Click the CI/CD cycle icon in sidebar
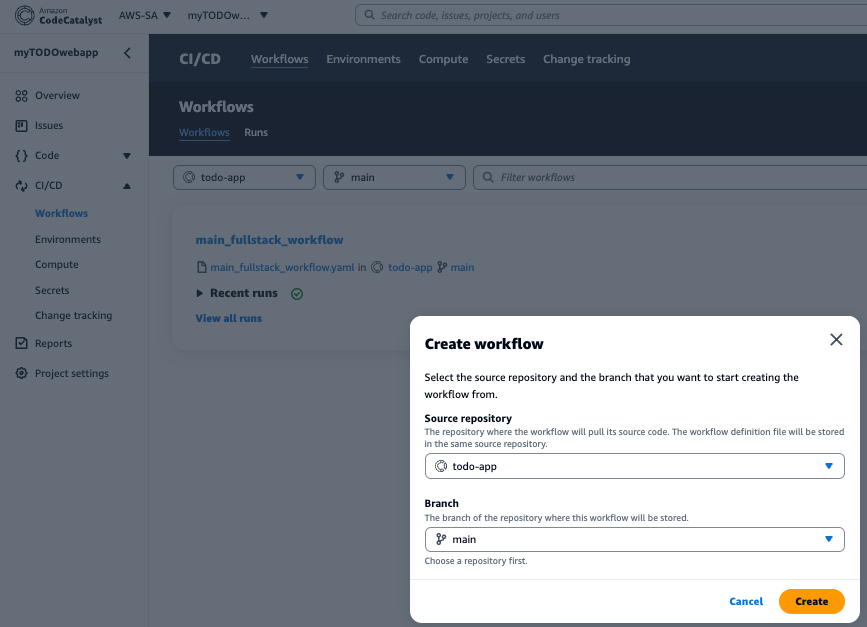867x627 pixels. pyautogui.click(x=21, y=186)
